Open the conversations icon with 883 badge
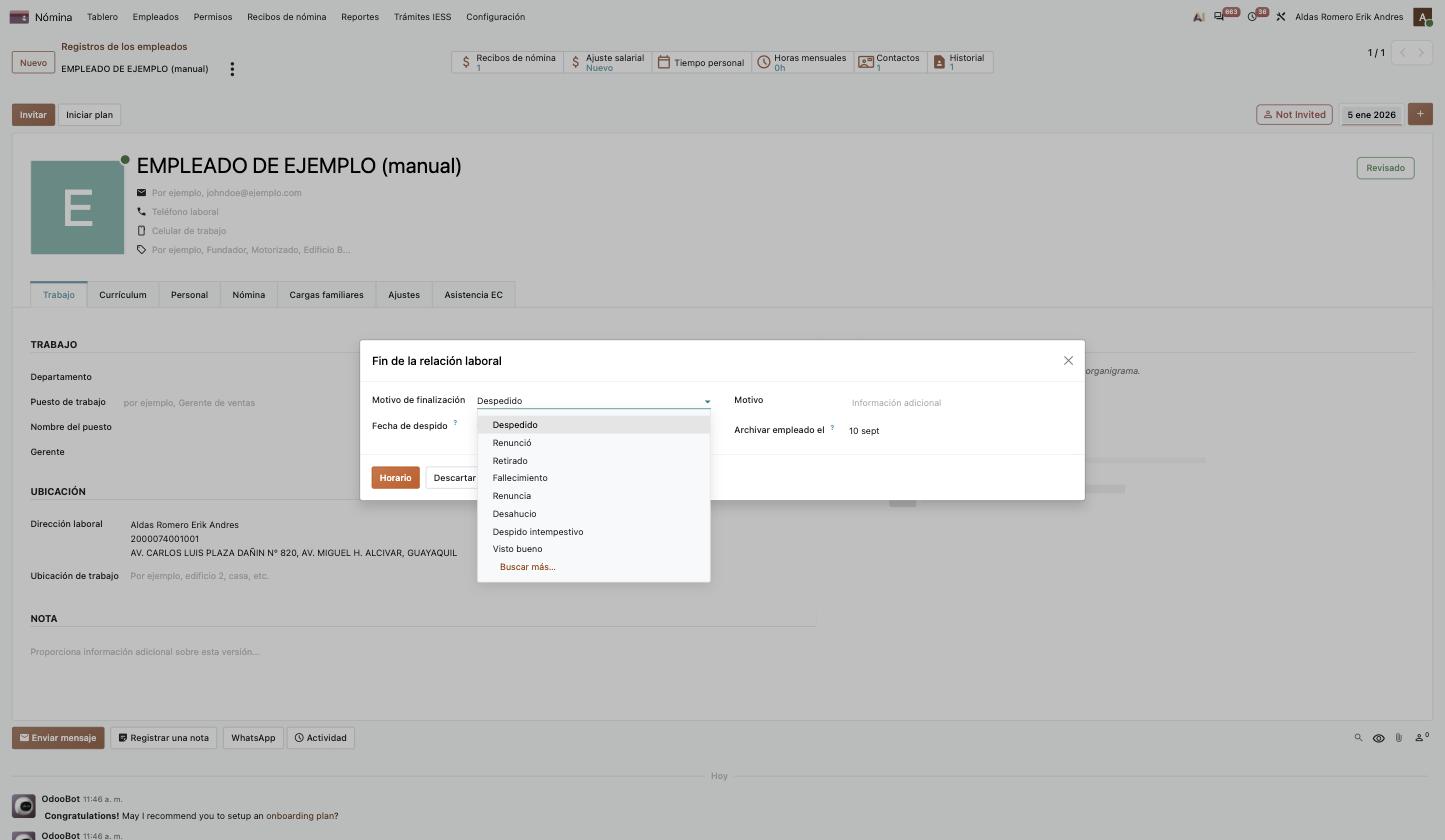The width and height of the screenshot is (1445, 840). 1219,17
